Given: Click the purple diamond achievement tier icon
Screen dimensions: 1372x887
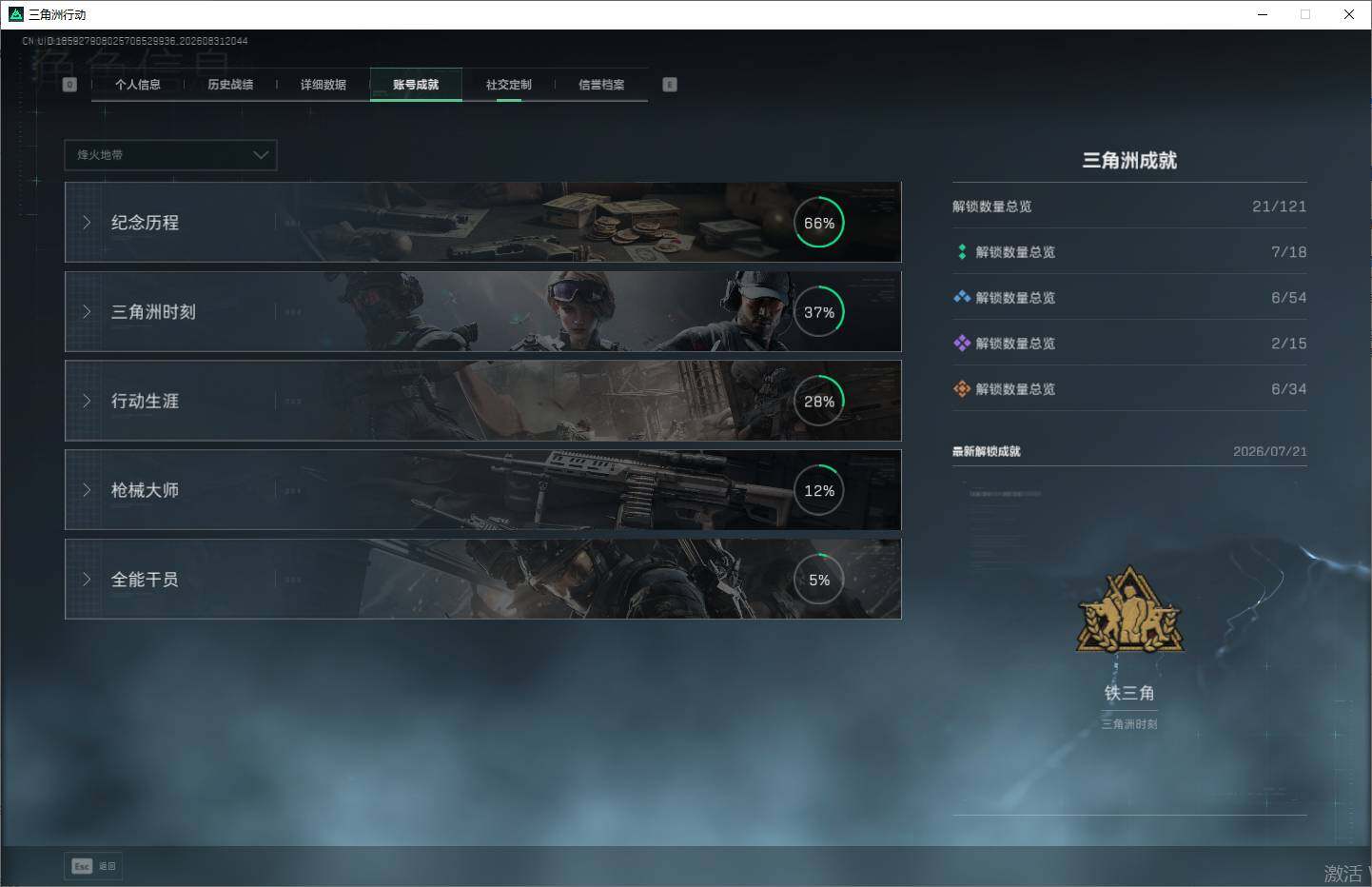Looking at the screenshot, I should coord(962,344).
